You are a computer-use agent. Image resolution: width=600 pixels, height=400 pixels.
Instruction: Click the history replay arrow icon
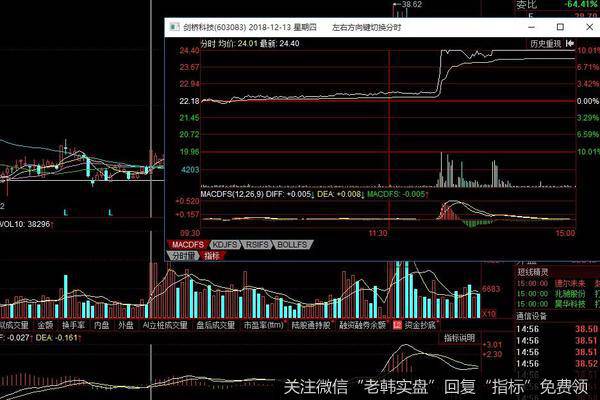click(x=570, y=44)
